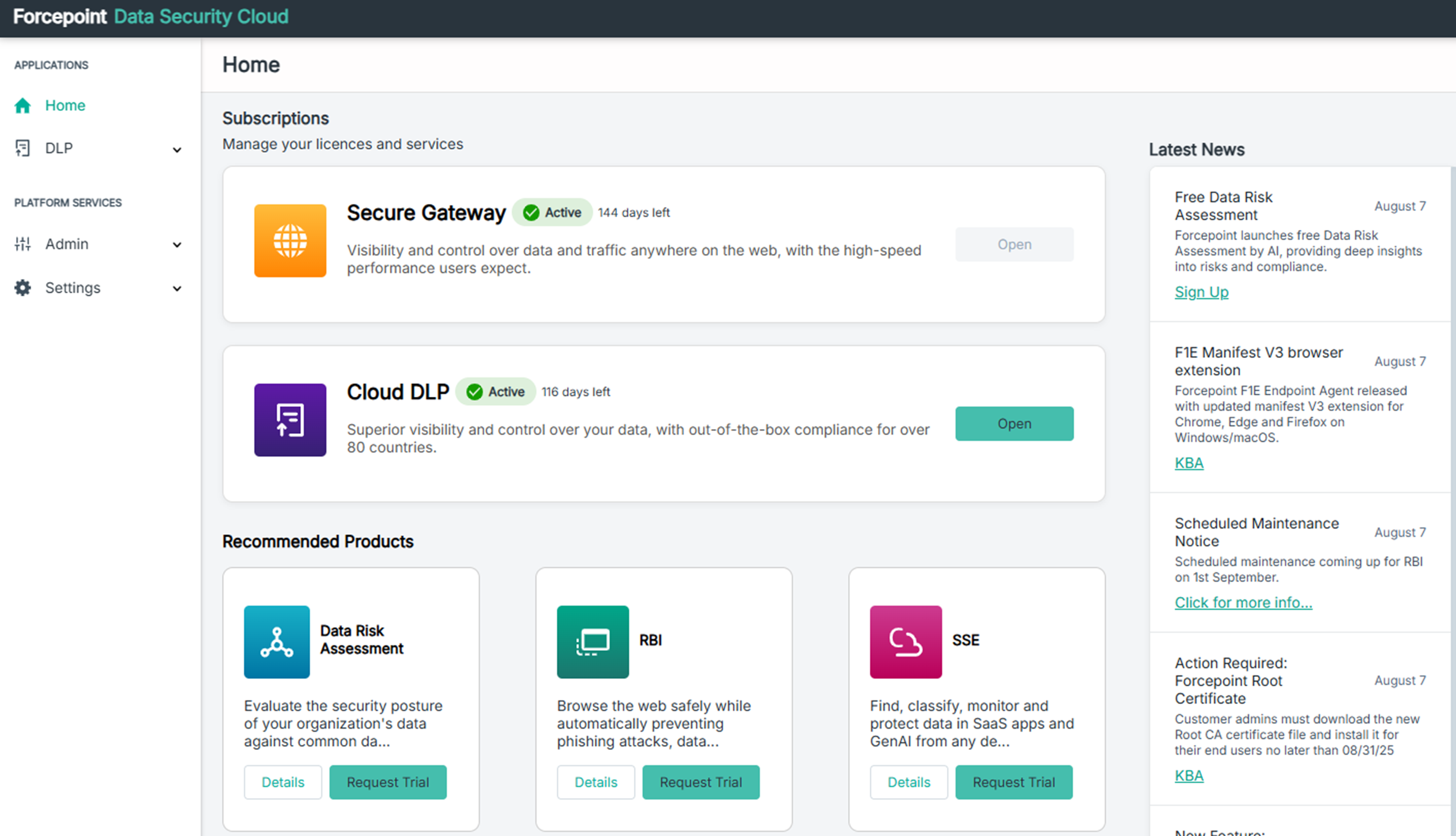Open Click for more info maintenance link
This screenshot has height=836, width=1456.
click(1242, 602)
